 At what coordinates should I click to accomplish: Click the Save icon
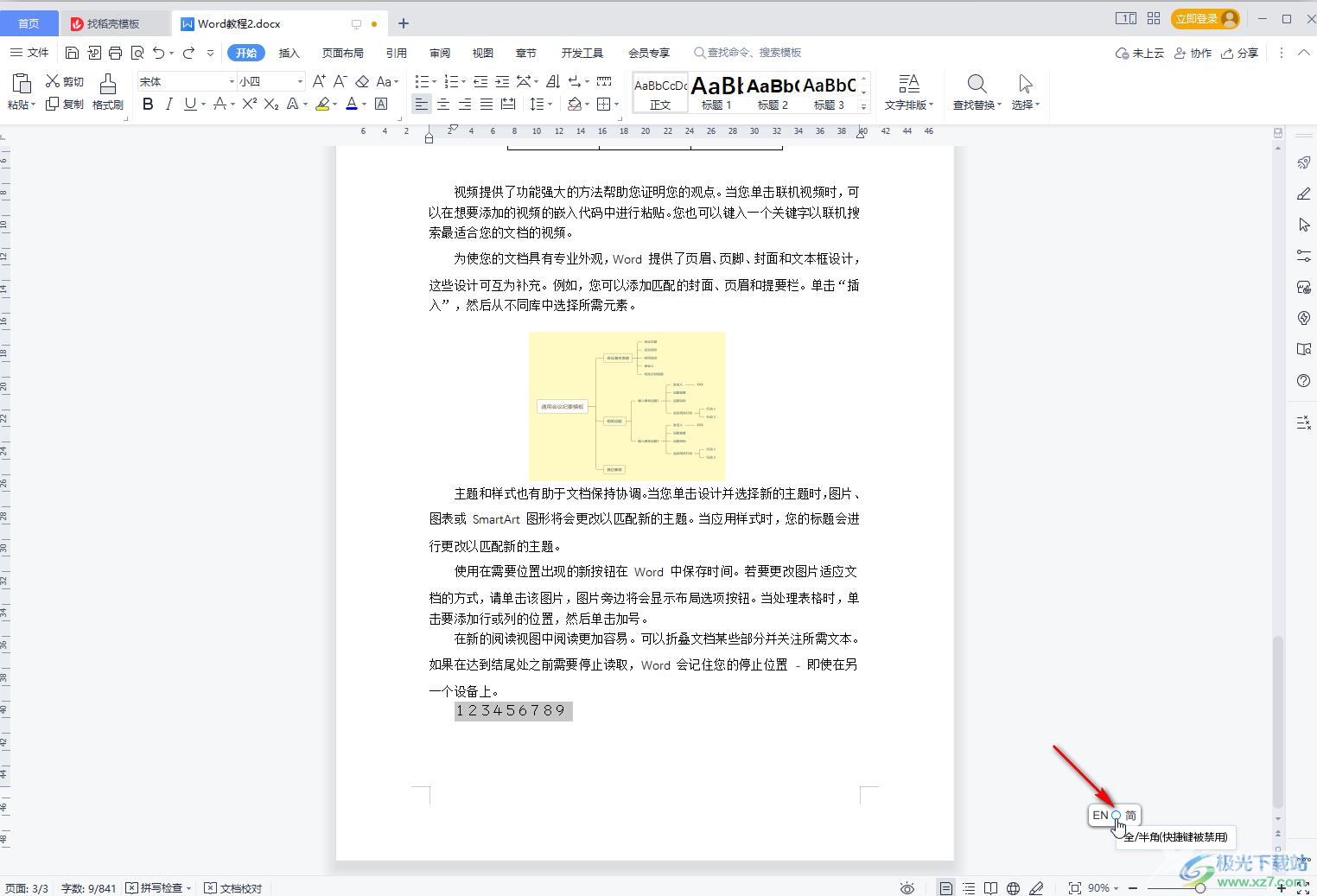click(x=72, y=53)
